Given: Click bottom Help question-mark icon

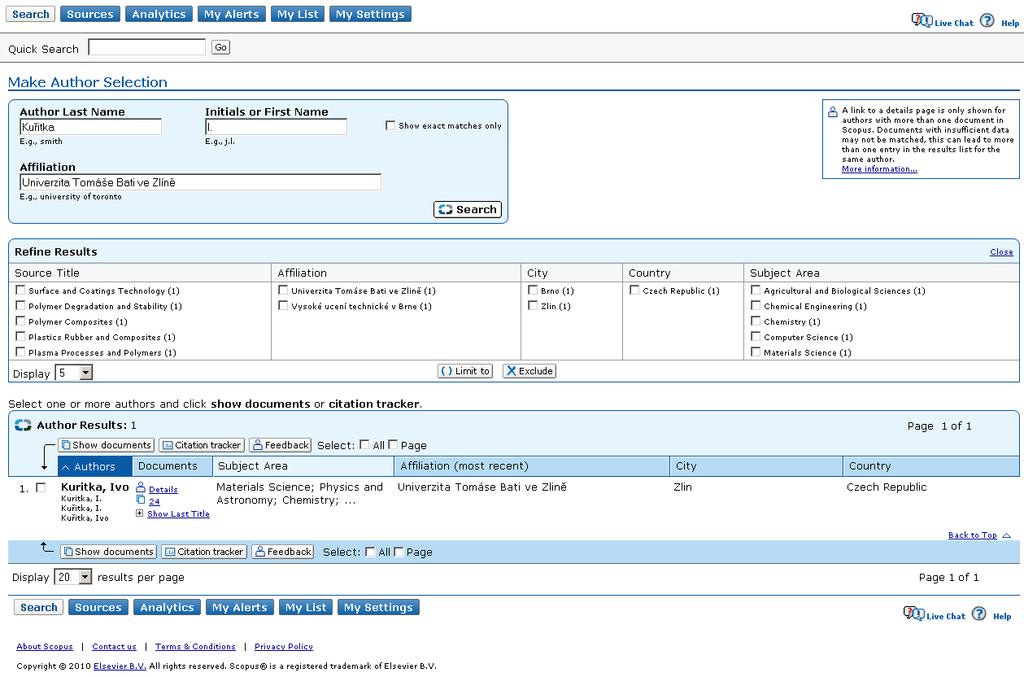Looking at the screenshot, I should click(x=978, y=614).
